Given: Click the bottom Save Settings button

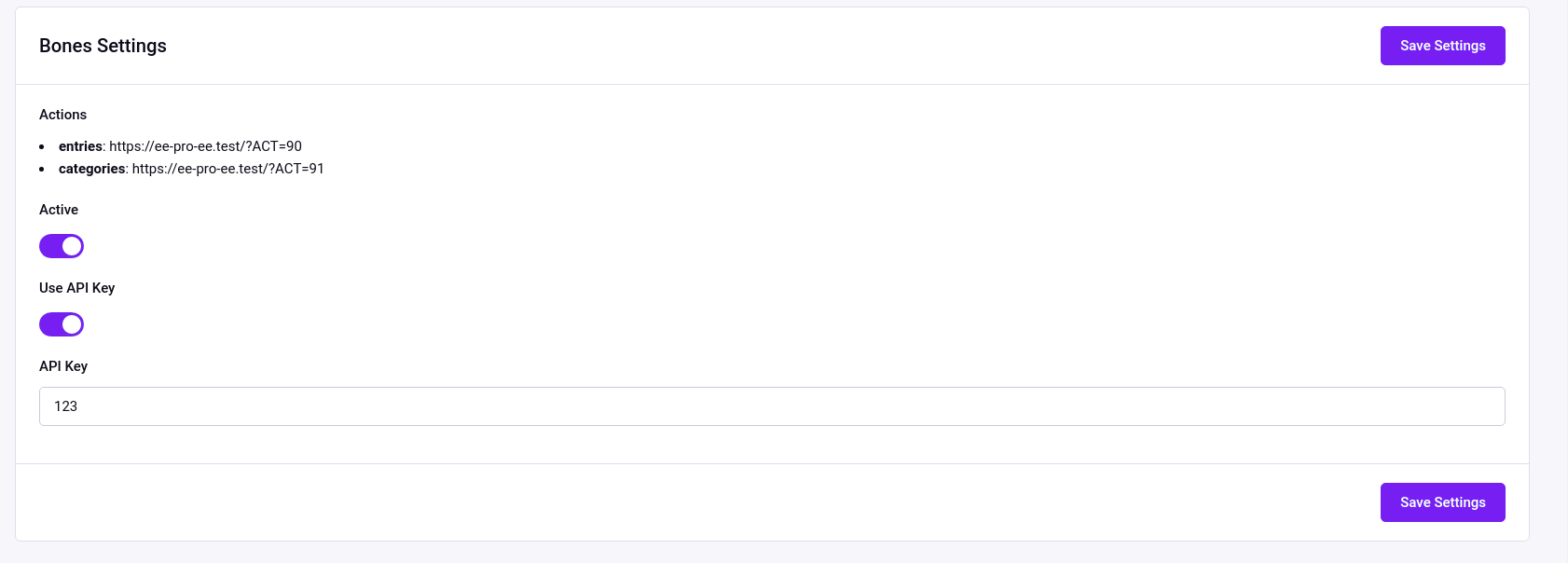Looking at the screenshot, I should [1442, 502].
